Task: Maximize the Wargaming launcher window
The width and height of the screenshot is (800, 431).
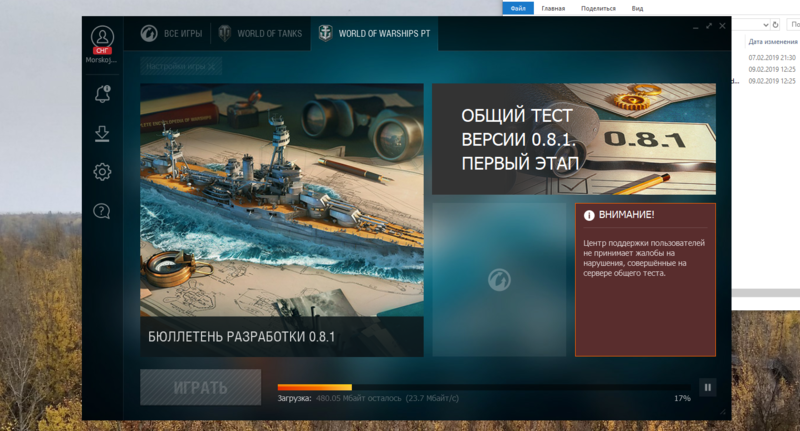Action: [709, 26]
